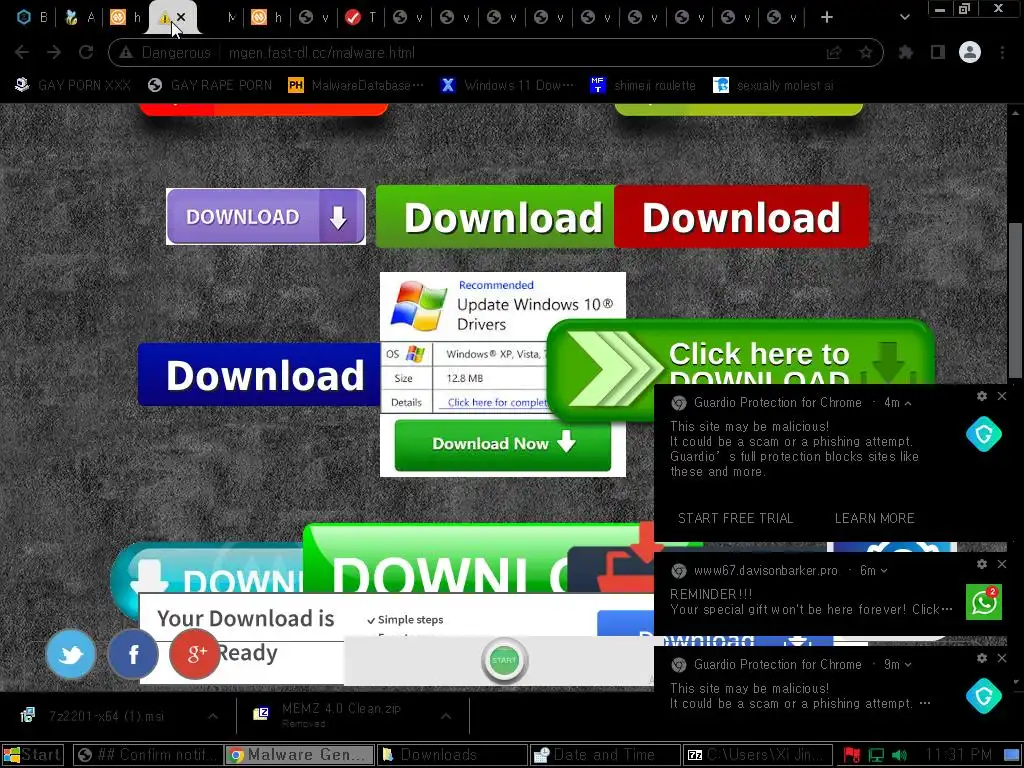
Task: Open the profile avatar menu
Action: click(x=970, y=52)
